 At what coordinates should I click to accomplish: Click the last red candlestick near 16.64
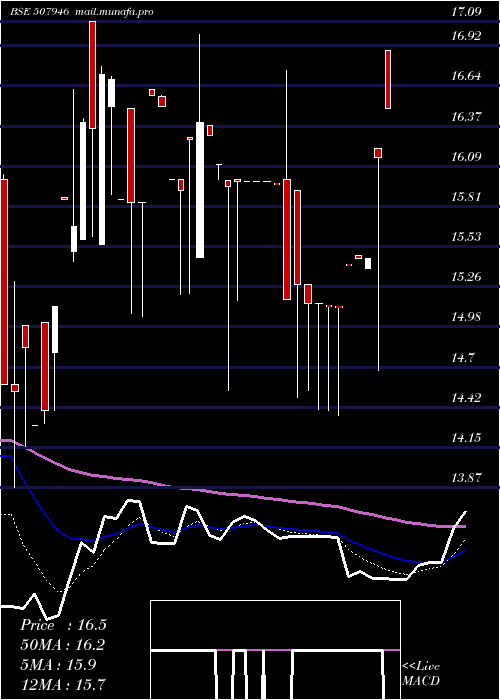pos(388,79)
